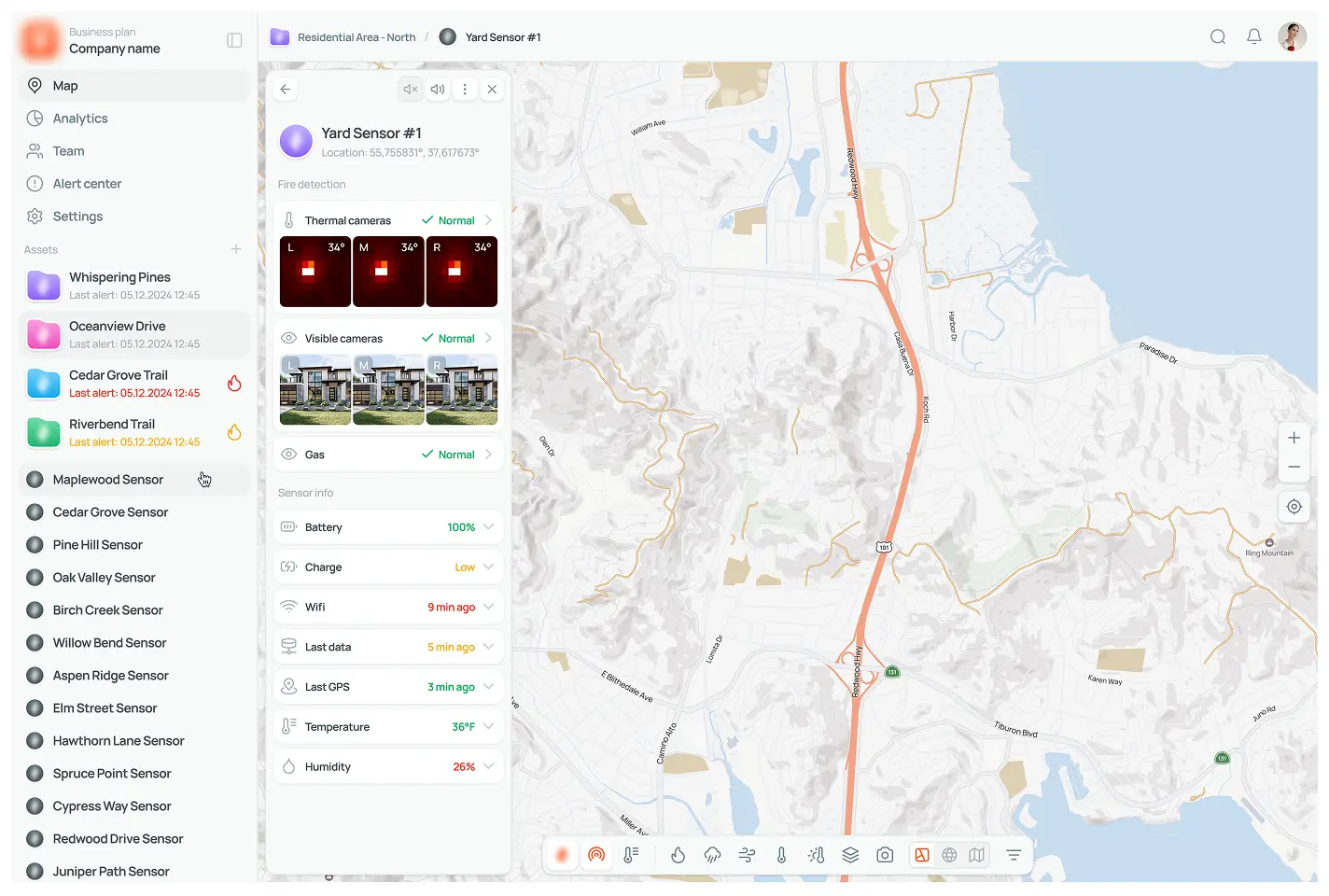Mute Yard Sensor audio in the panel
The width and height of the screenshot is (1329, 896).
(410, 89)
